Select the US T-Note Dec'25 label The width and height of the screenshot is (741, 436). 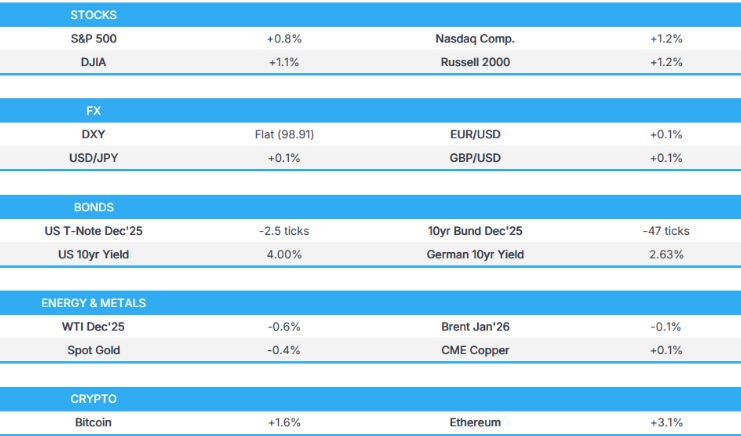93,231
